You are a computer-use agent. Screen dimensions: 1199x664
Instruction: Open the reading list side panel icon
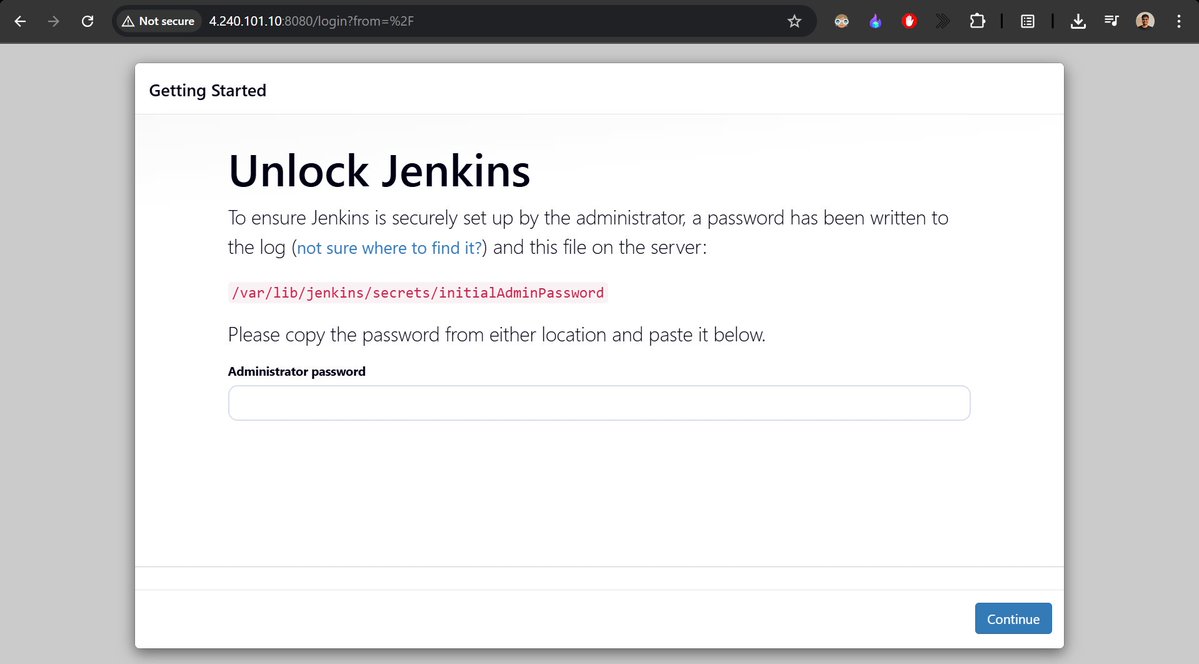point(1027,20)
